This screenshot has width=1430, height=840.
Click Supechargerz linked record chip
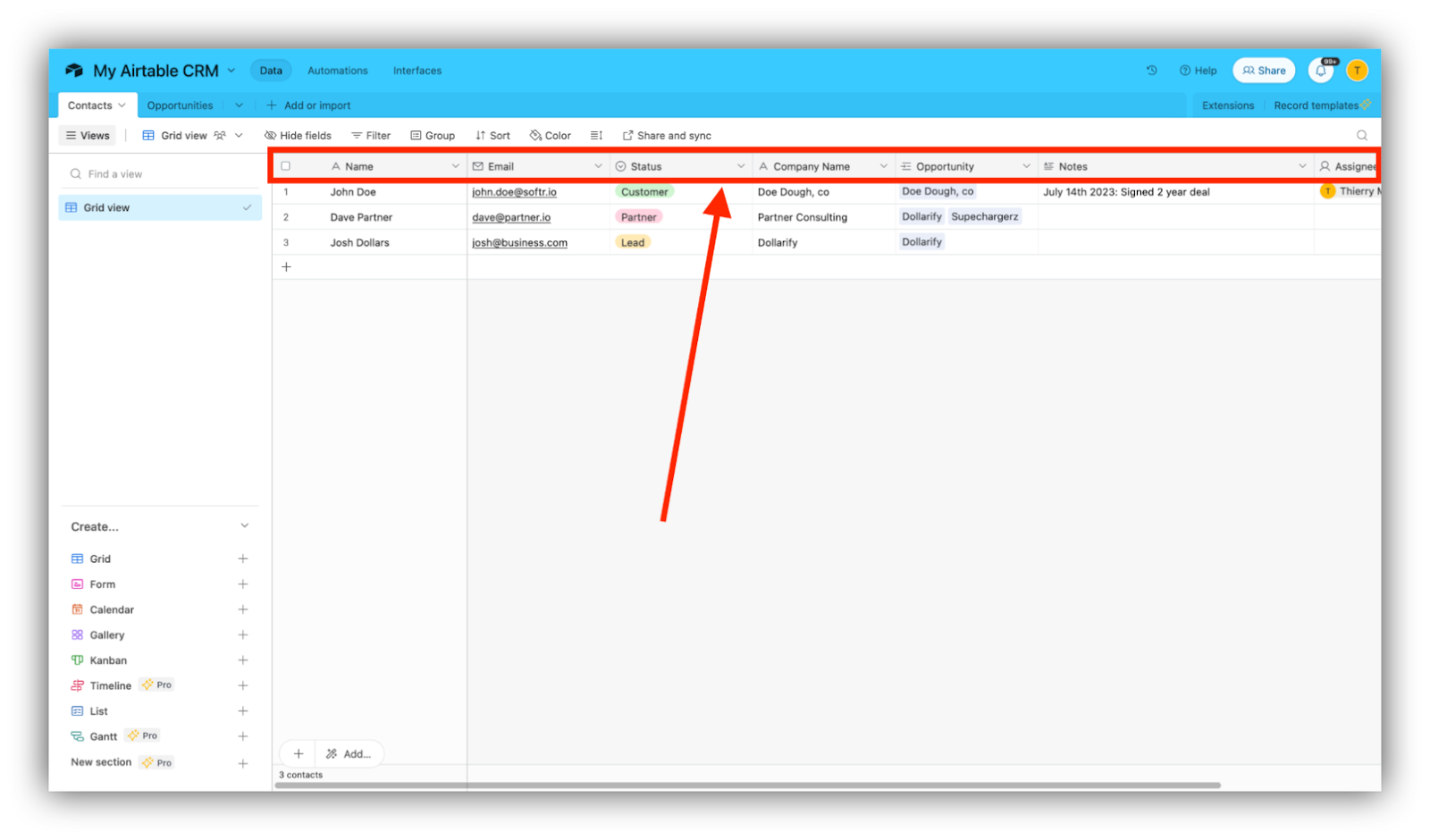click(984, 217)
